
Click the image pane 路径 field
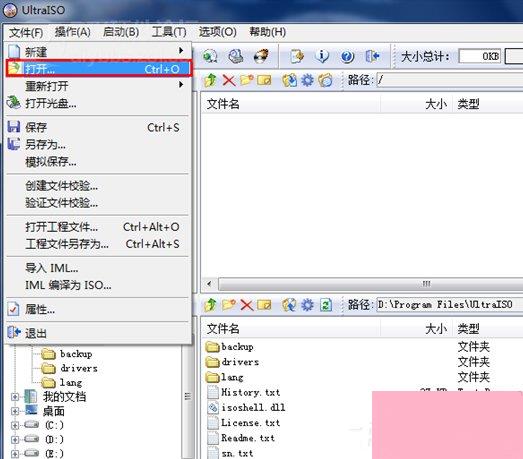(450, 80)
